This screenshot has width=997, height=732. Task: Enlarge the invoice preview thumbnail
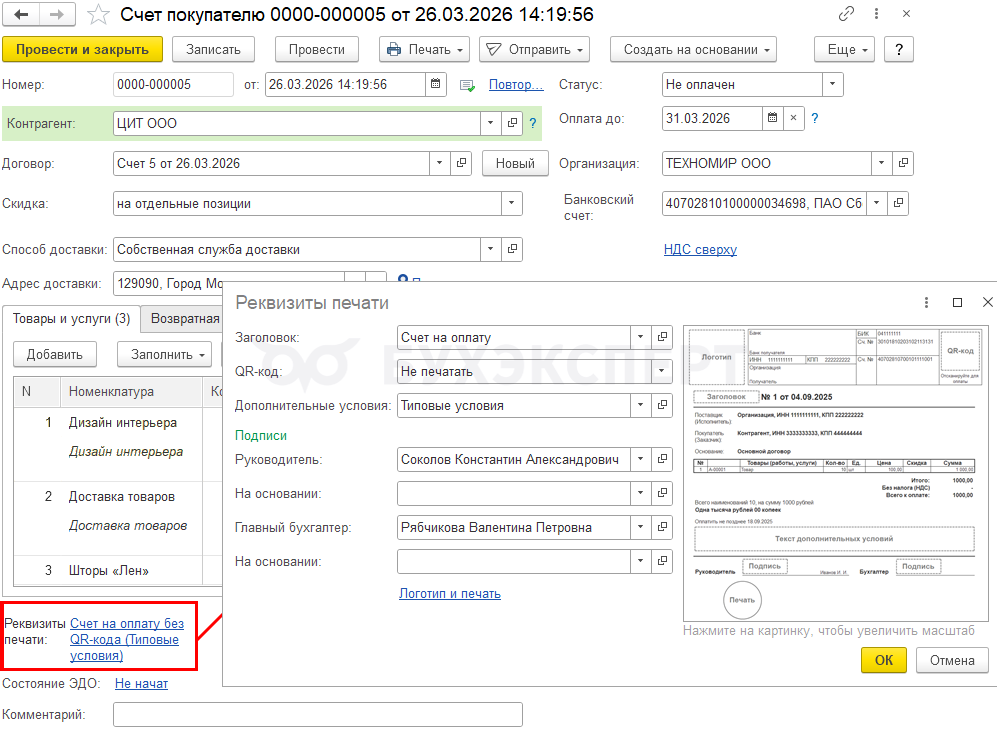[836, 472]
